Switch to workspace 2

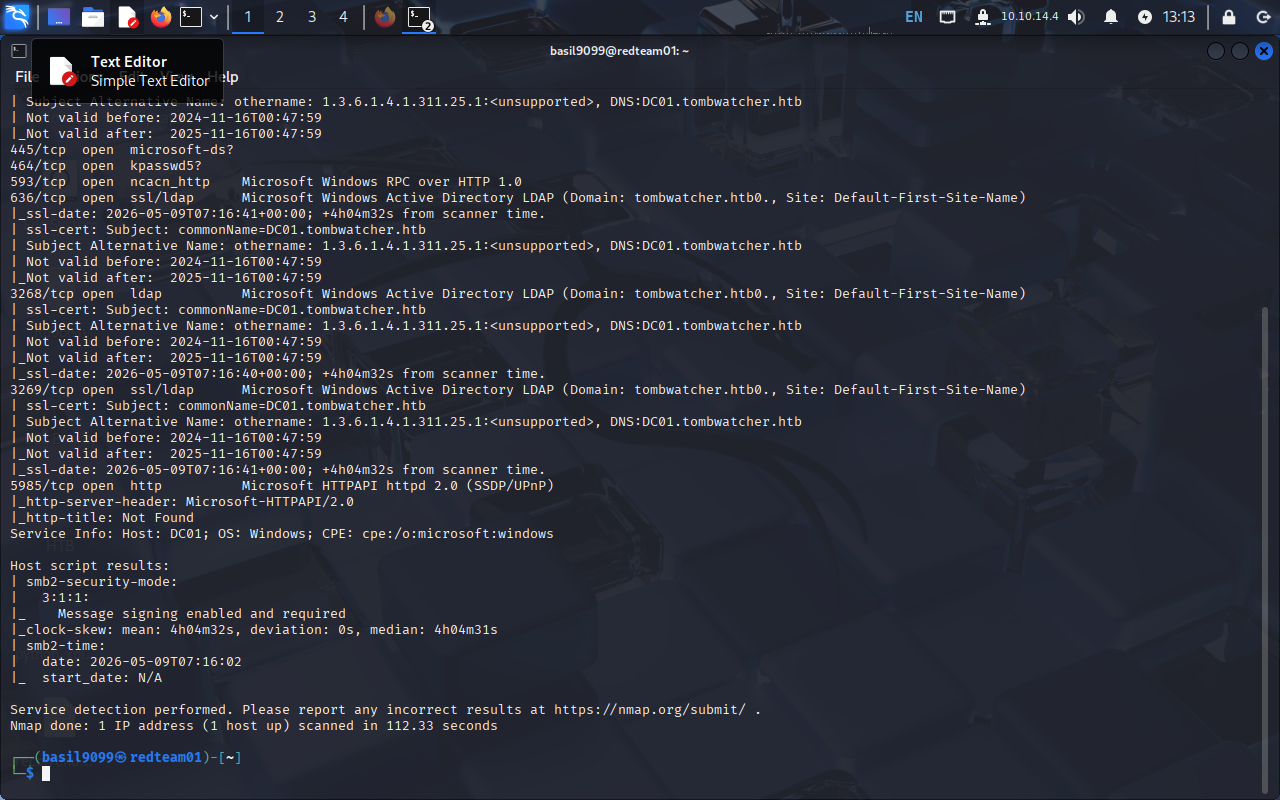point(279,17)
